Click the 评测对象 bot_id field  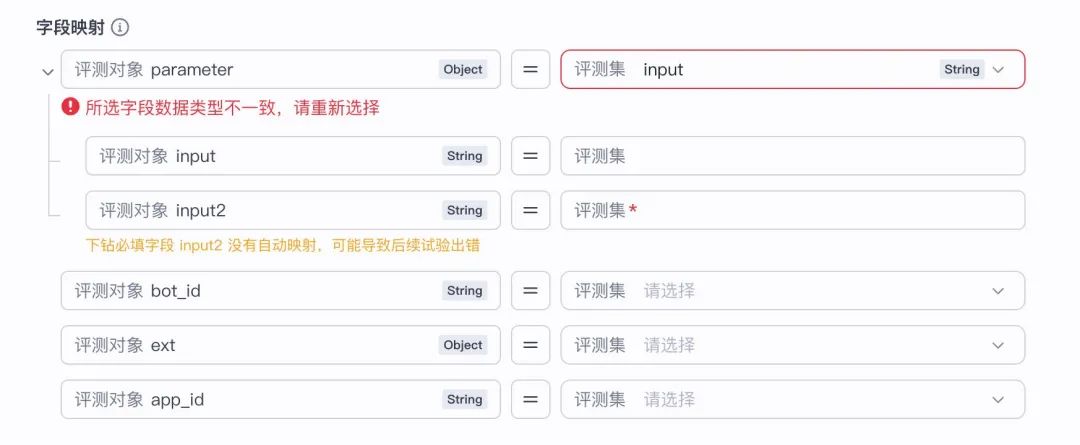click(x=250, y=291)
